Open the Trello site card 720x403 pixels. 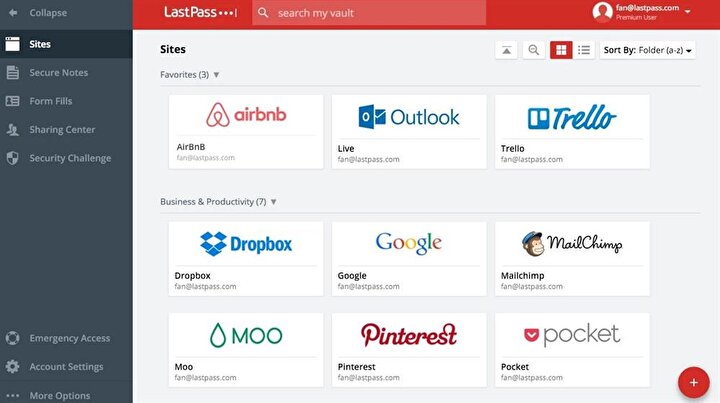pyautogui.click(x=572, y=132)
